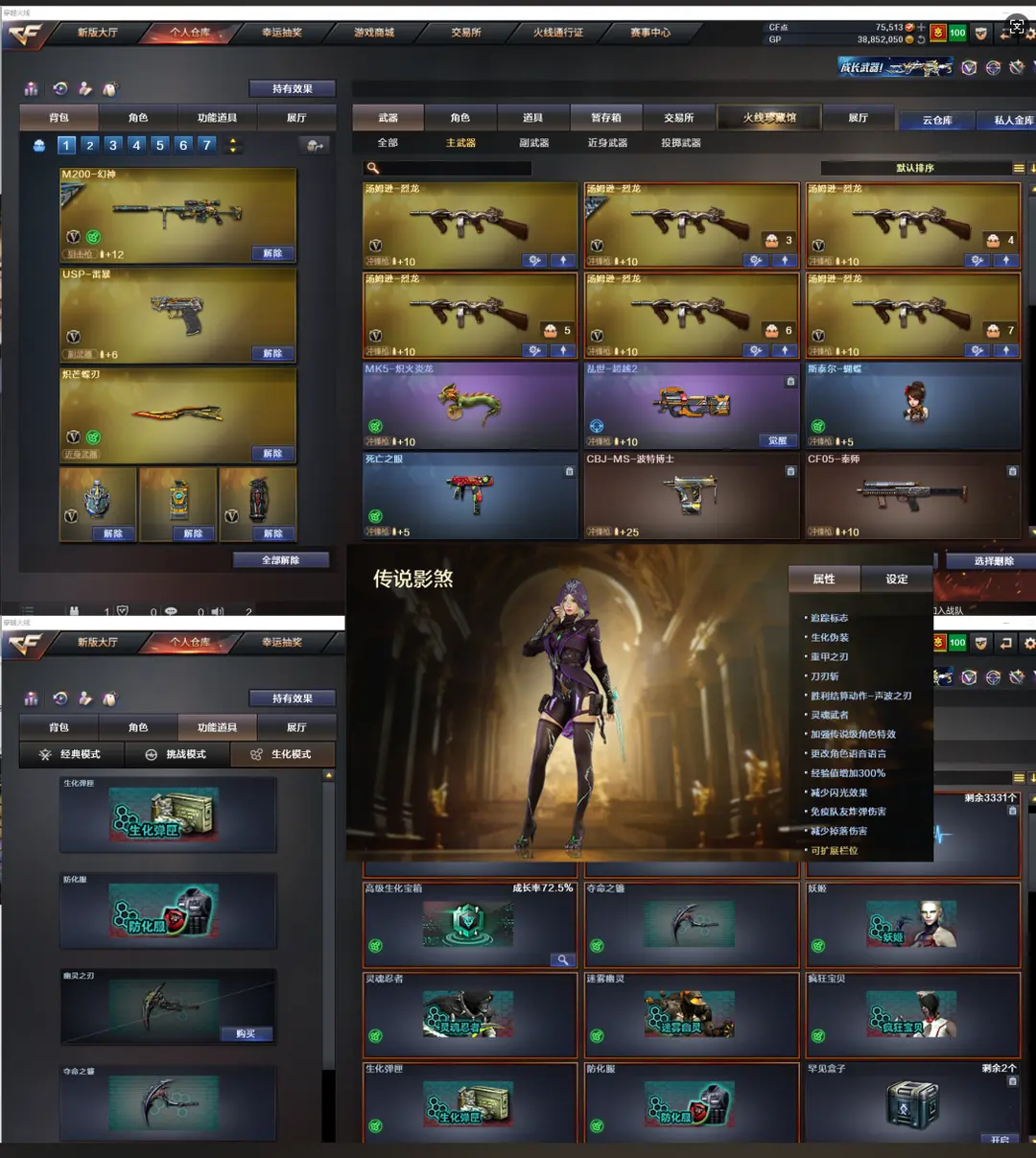Select the 副武器 weapon filter
Image resolution: width=1036 pixels, height=1158 pixels.
pyautogui.click(x=534, y=143)
